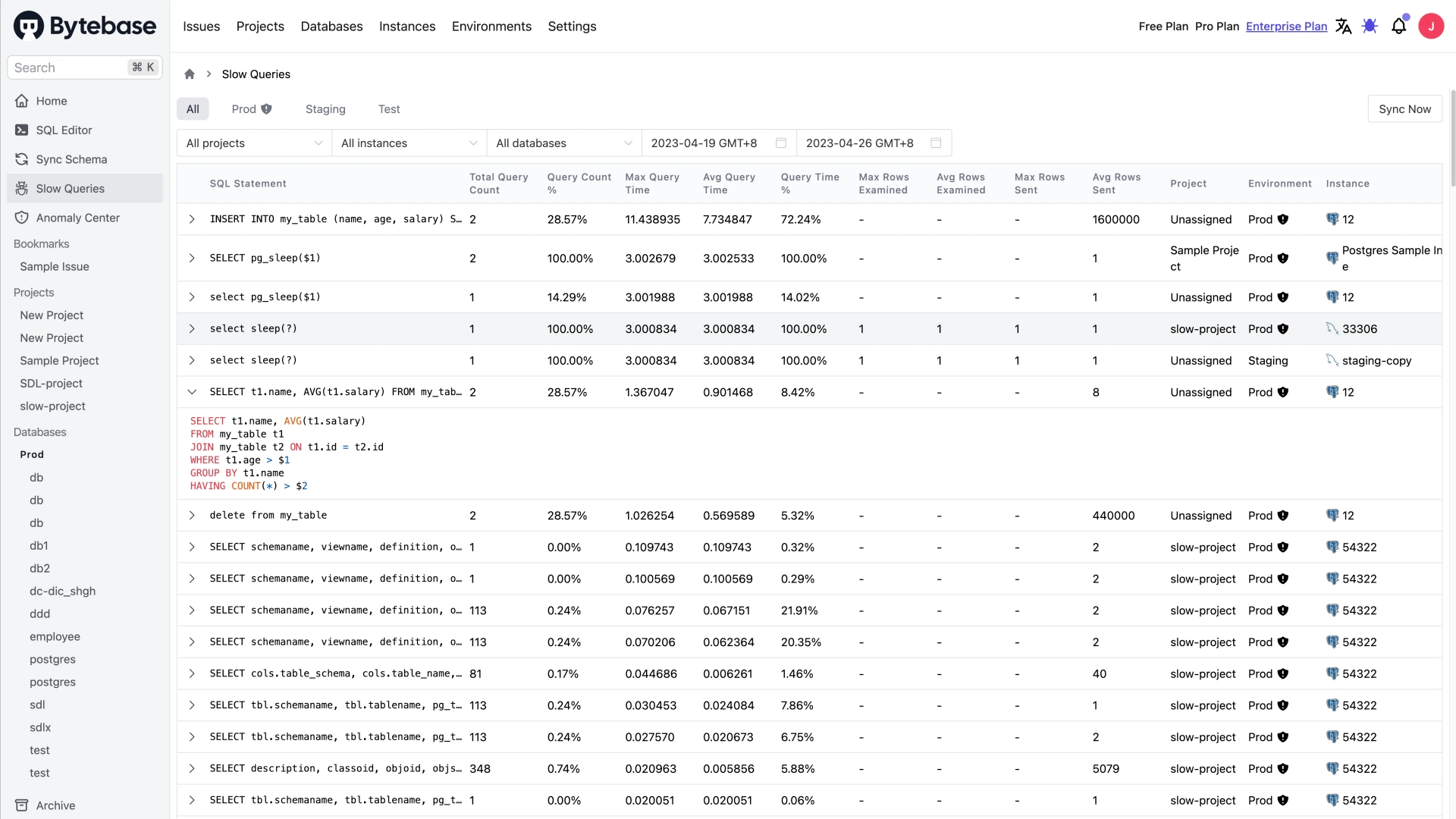Viewport: 1456px width, 819px height.
Task: Click the Search input field
Action: click(85, 67)
